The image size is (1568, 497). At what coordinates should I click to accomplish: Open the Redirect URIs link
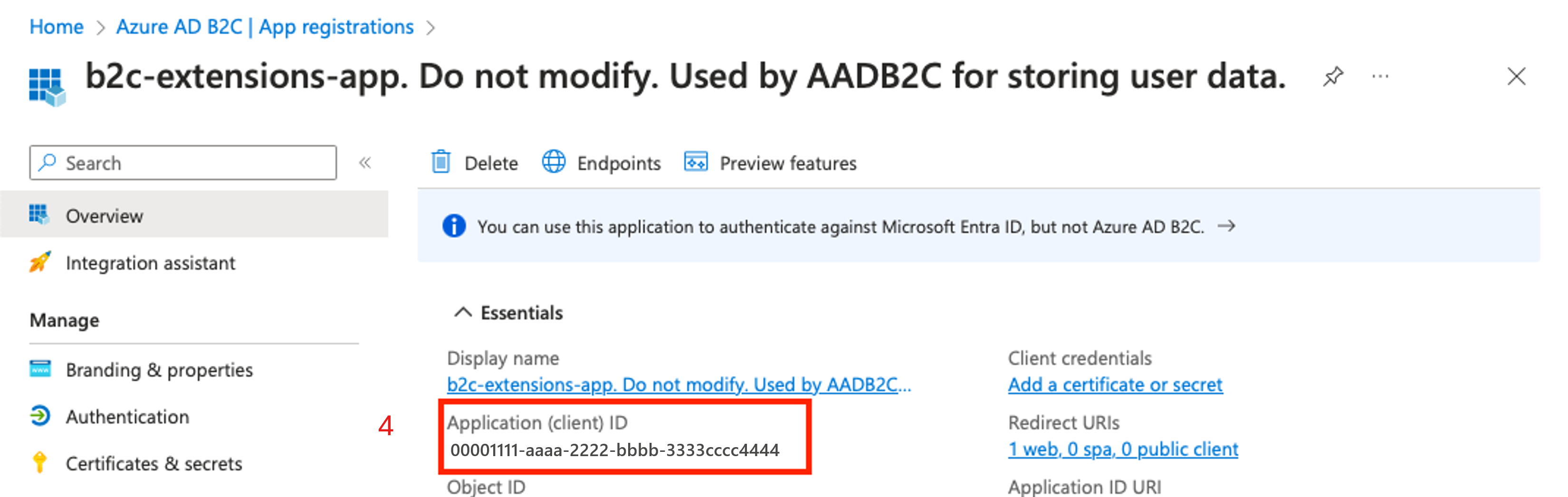pos(1123,449)
